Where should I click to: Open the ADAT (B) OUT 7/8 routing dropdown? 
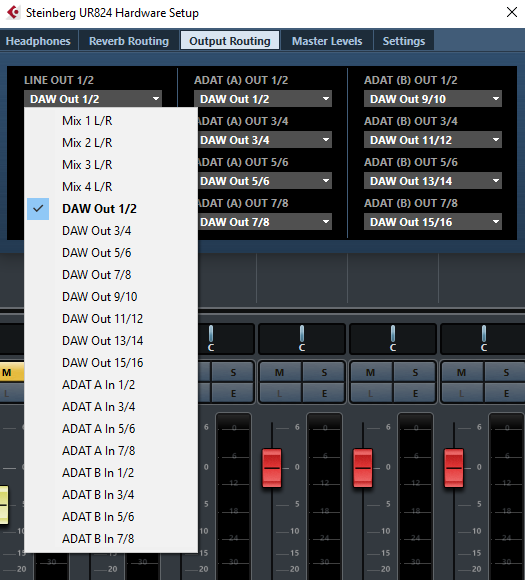point(433,222)
